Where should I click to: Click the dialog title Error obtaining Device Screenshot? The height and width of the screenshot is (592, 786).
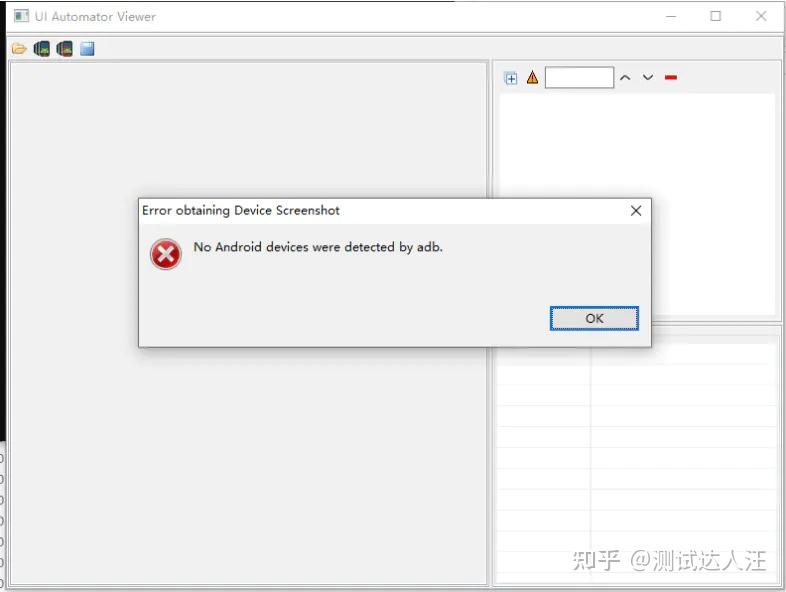[241, 211]
